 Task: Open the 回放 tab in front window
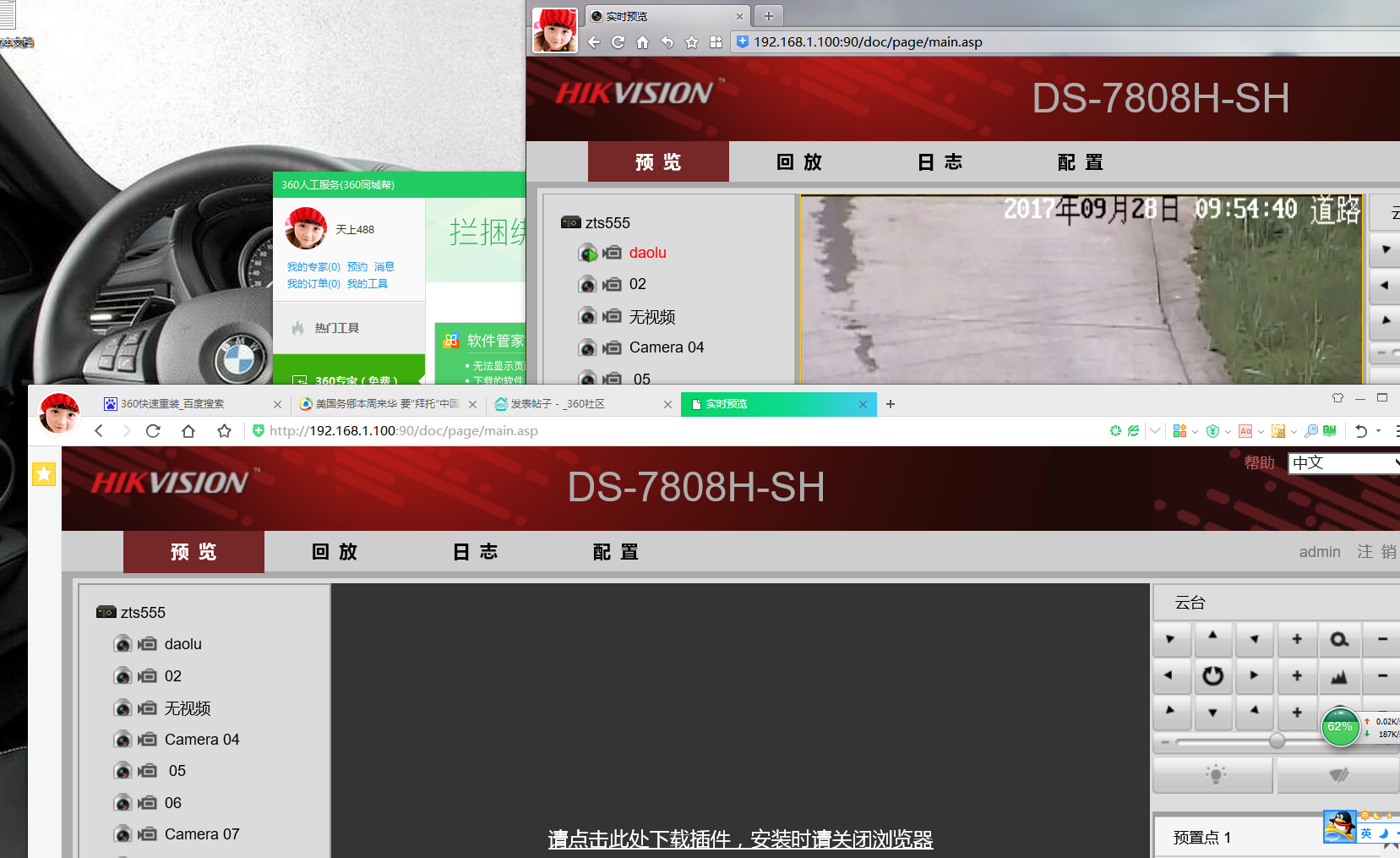click(335, 552)
